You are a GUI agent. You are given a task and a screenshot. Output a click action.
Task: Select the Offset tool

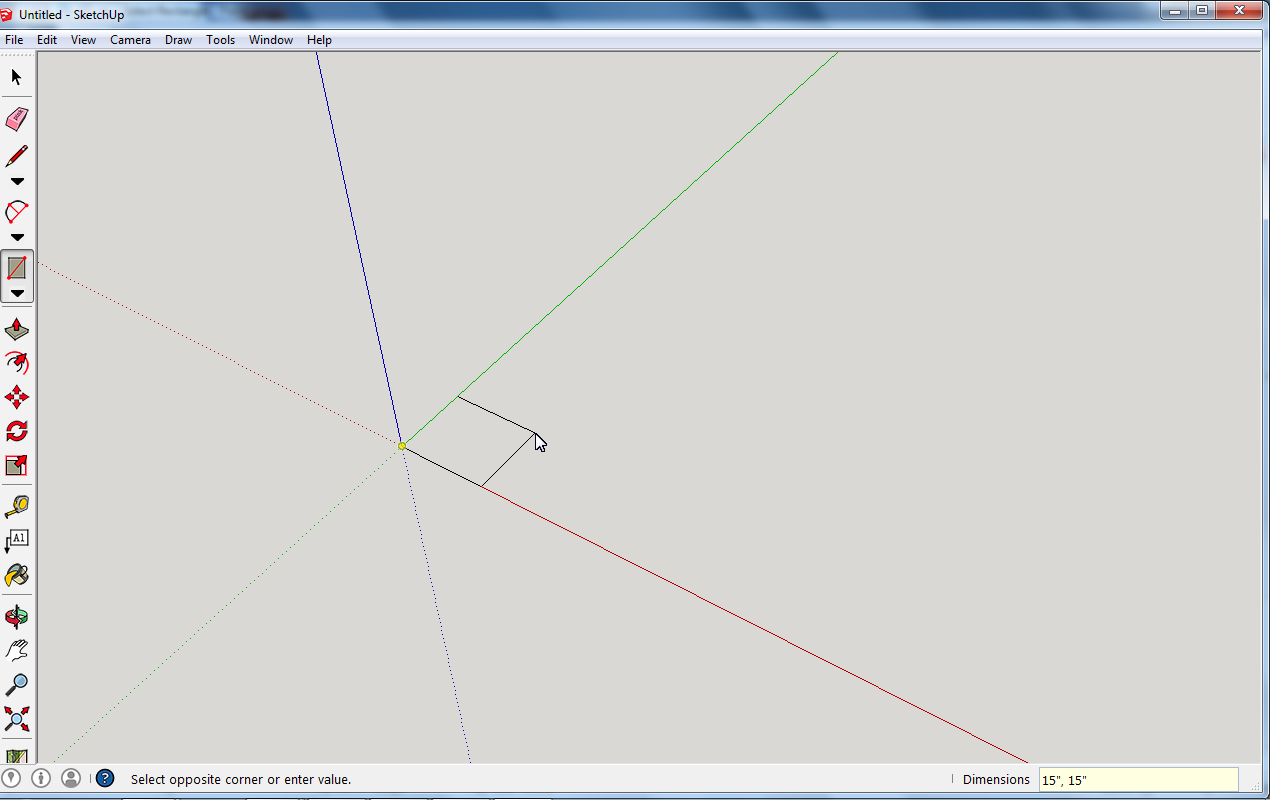click(x=17, y=363)
